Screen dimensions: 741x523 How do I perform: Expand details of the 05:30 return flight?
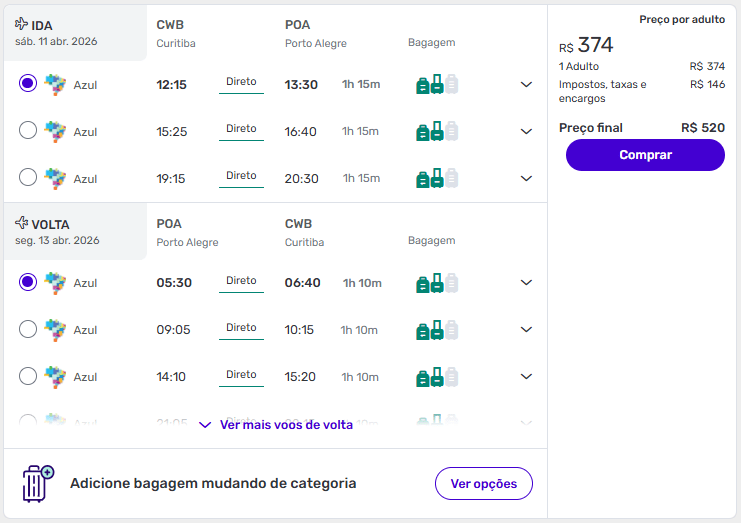coord(527,283)
